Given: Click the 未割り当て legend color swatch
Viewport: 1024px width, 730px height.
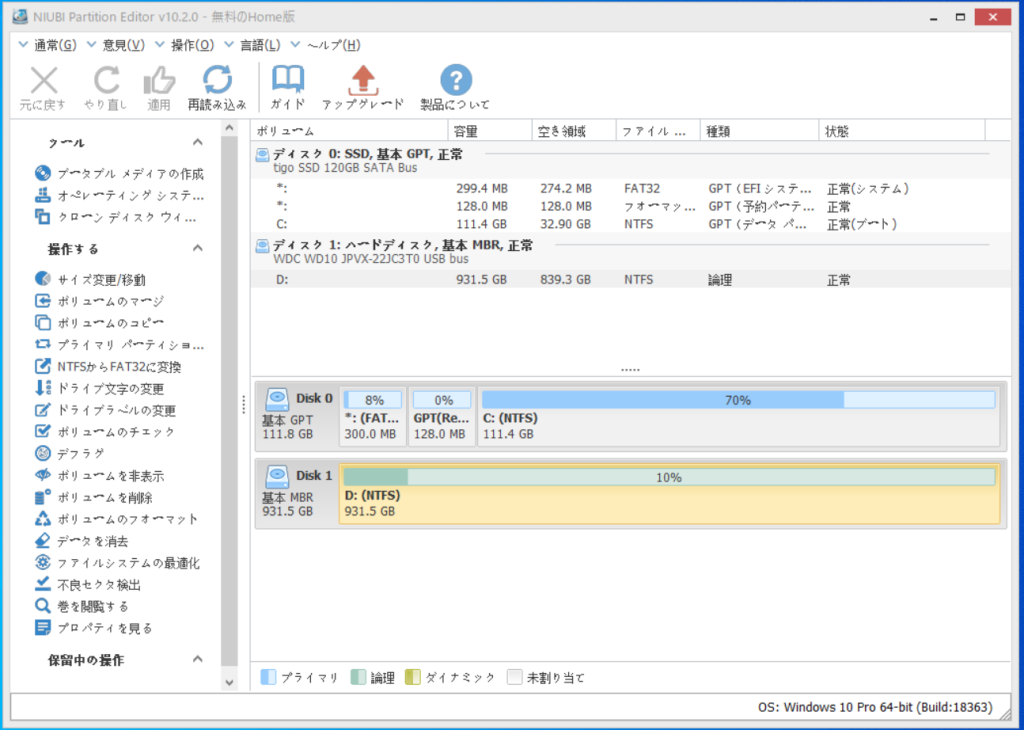Looking at the screenshot, I should [515, 677].
